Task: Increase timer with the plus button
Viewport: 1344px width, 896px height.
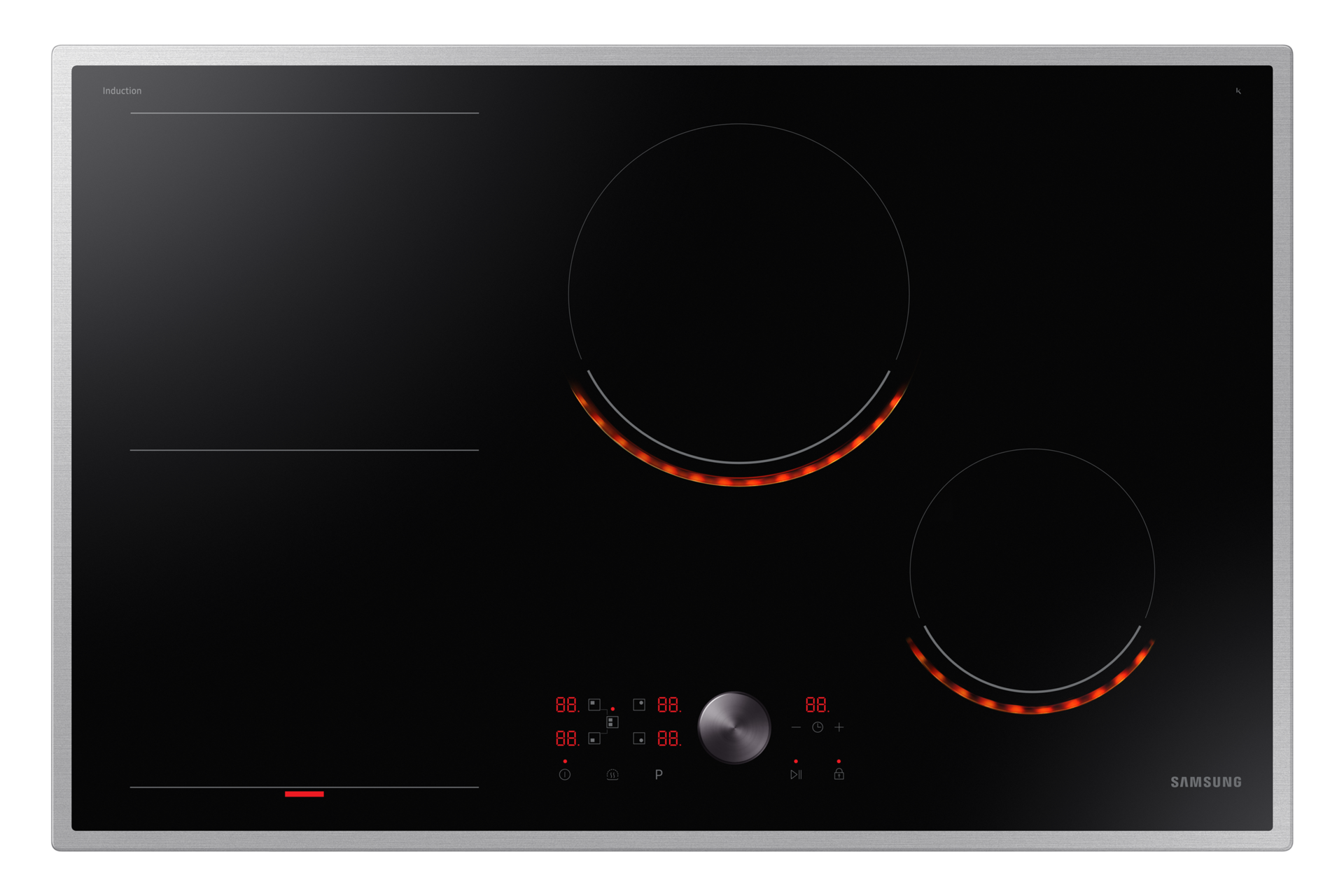Action: [839, 727]
